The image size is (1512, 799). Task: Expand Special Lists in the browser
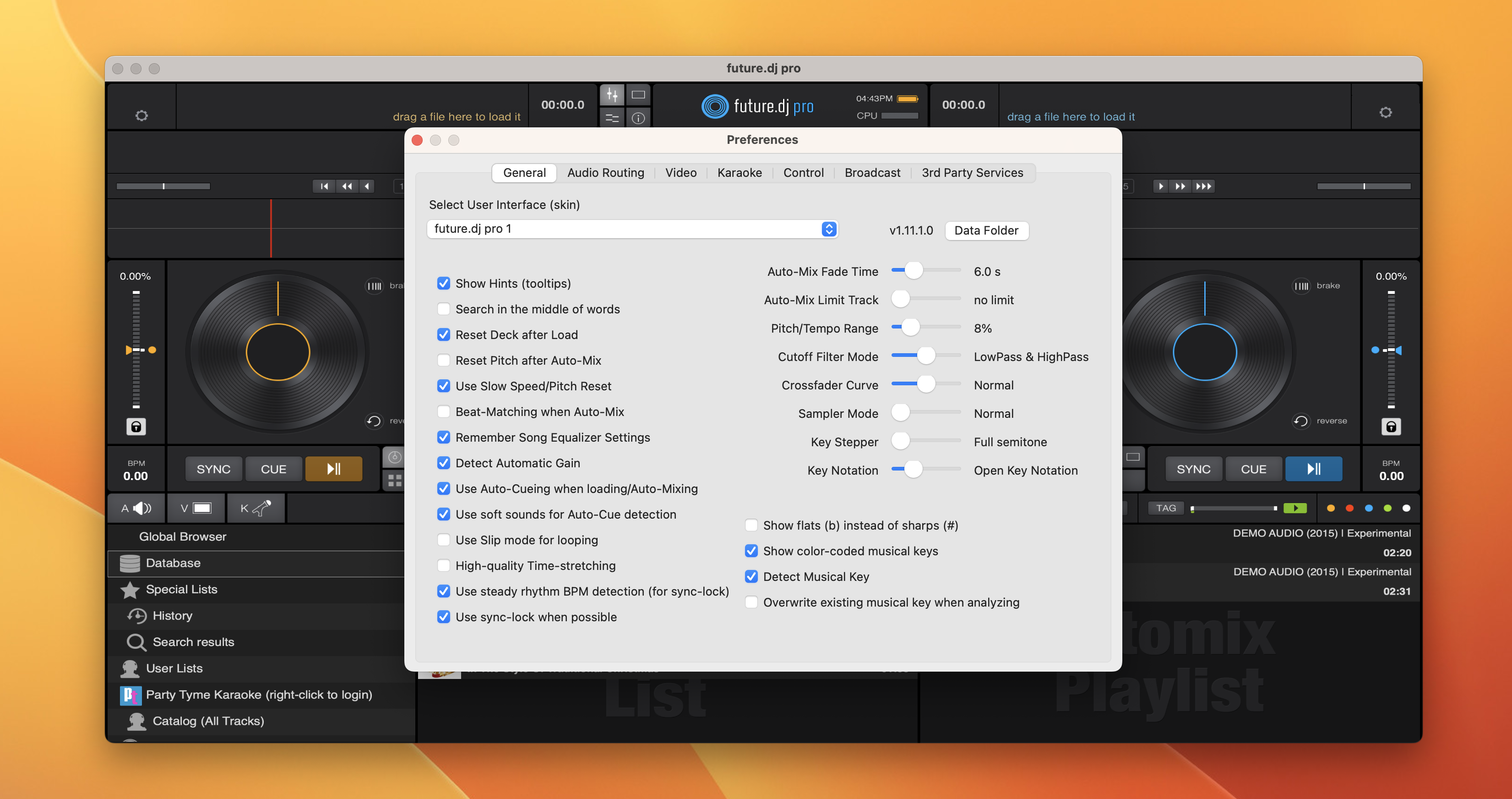181,590
